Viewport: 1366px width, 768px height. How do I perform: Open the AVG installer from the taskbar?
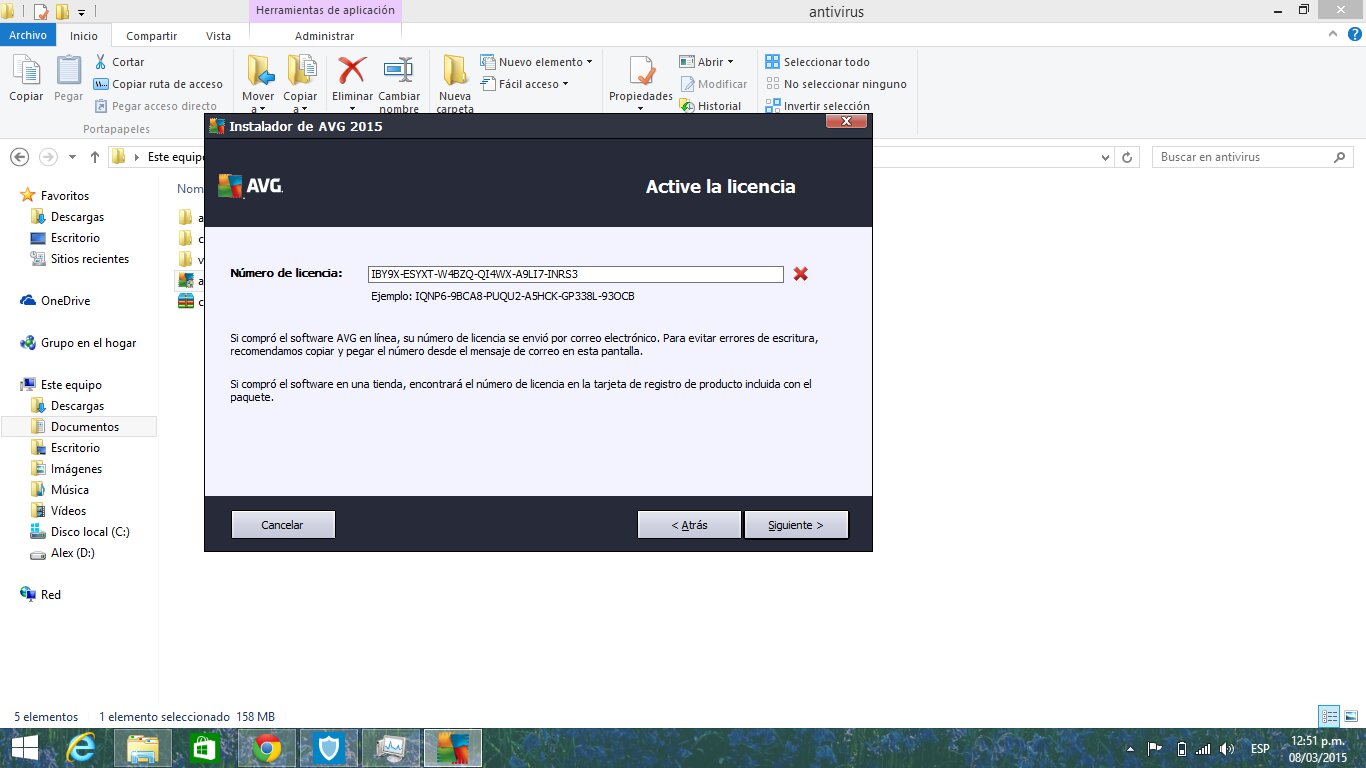[x=451, y=747]
